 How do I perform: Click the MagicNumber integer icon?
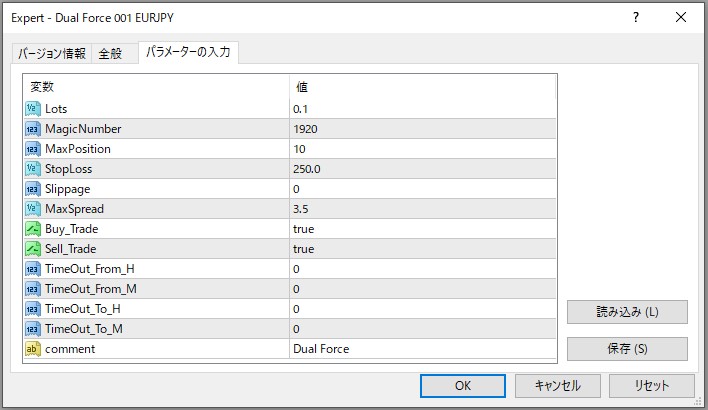click(x=32, y=128)
